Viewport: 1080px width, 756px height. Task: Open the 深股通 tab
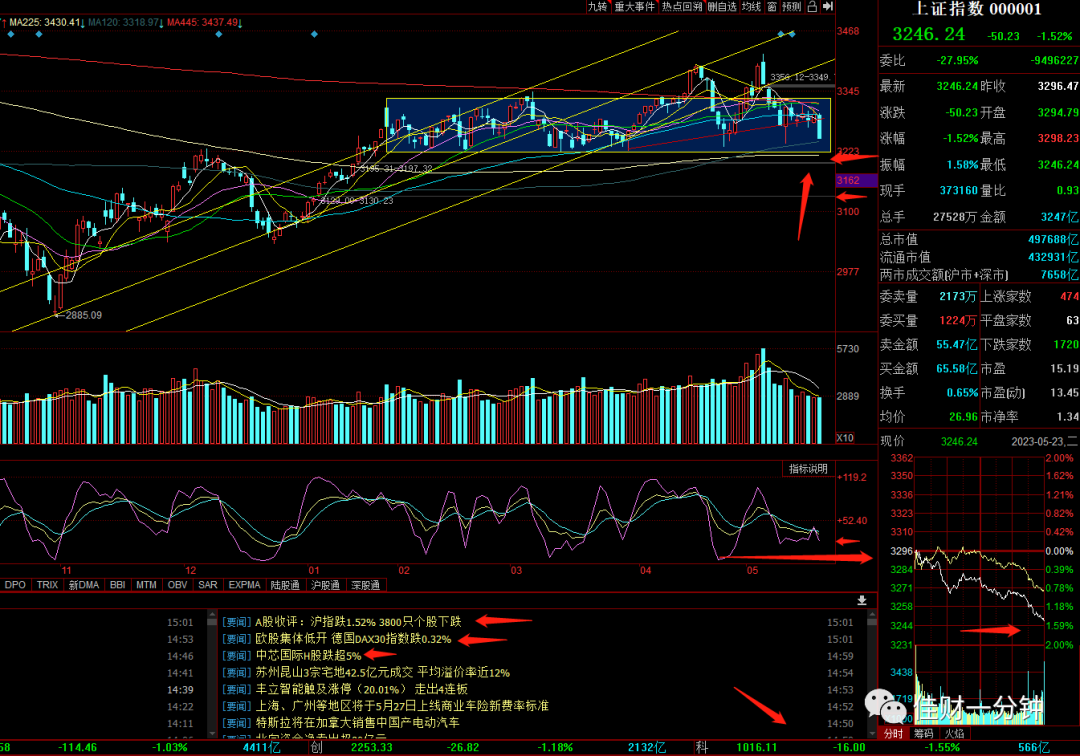coord(366,585)
